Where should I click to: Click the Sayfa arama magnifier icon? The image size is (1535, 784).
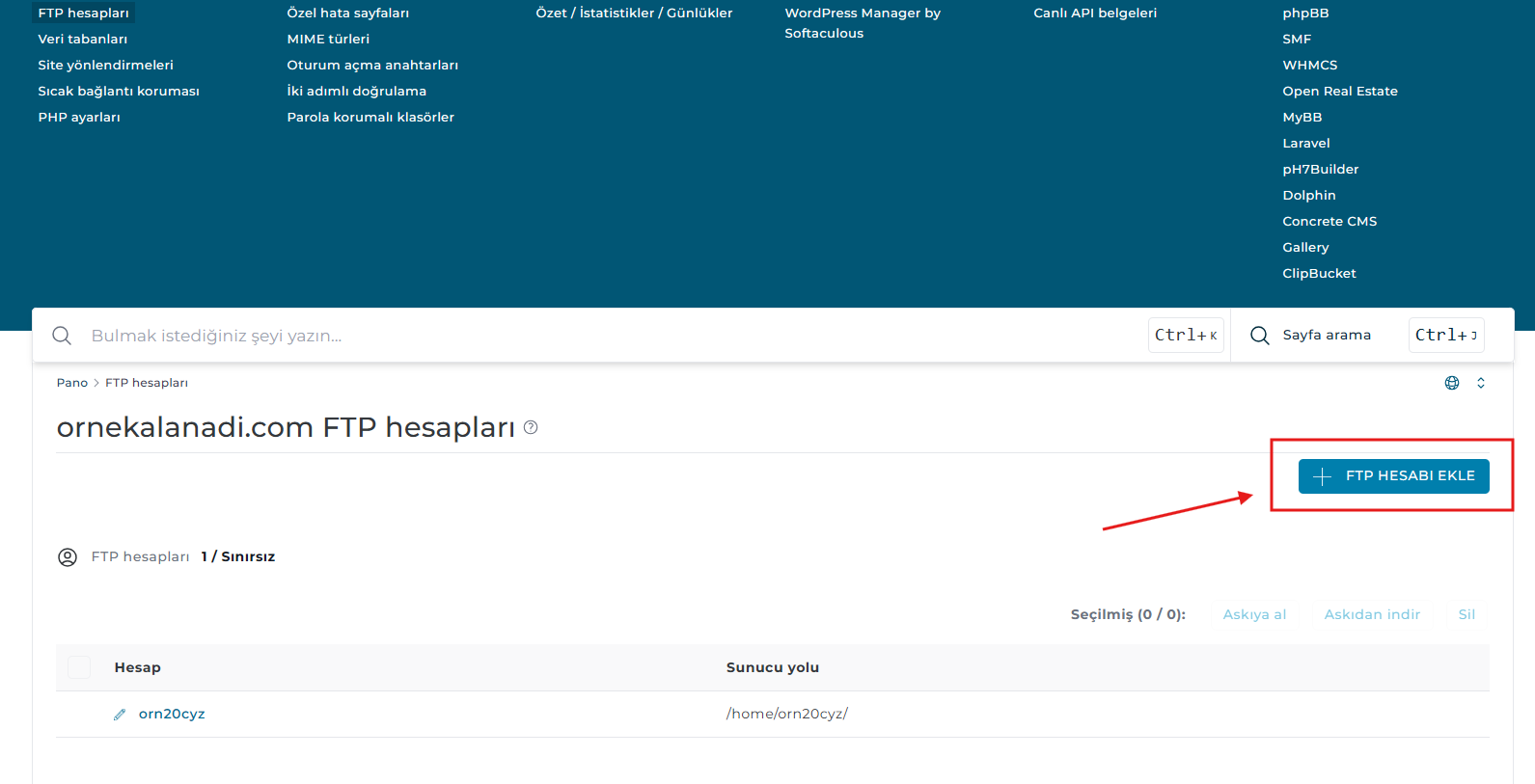click(x=1259, y=336)
